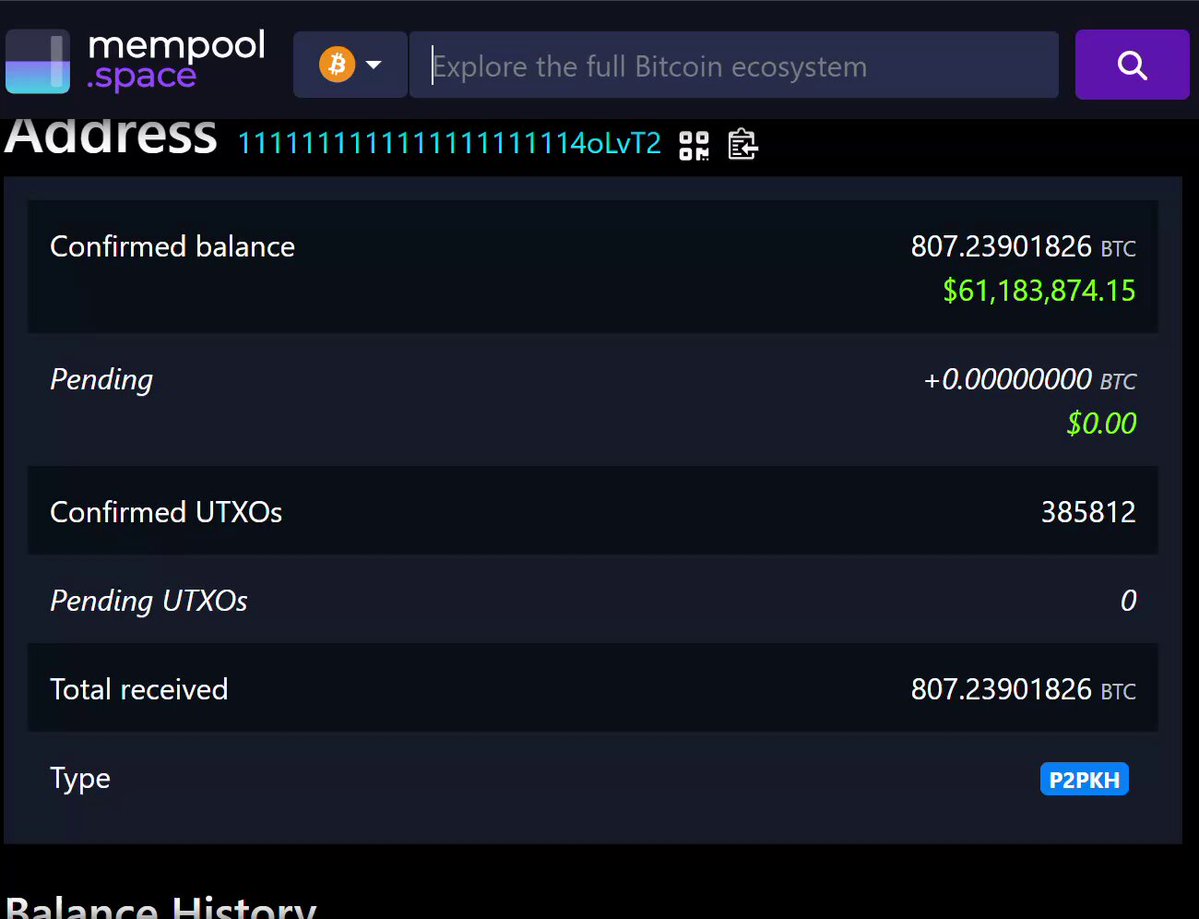Viewport: 1199px width, 919px height.
Task: Select the confirmed balance 807.23901826 BTC value
Action: pyautogui.click(x=1023, y=246)
